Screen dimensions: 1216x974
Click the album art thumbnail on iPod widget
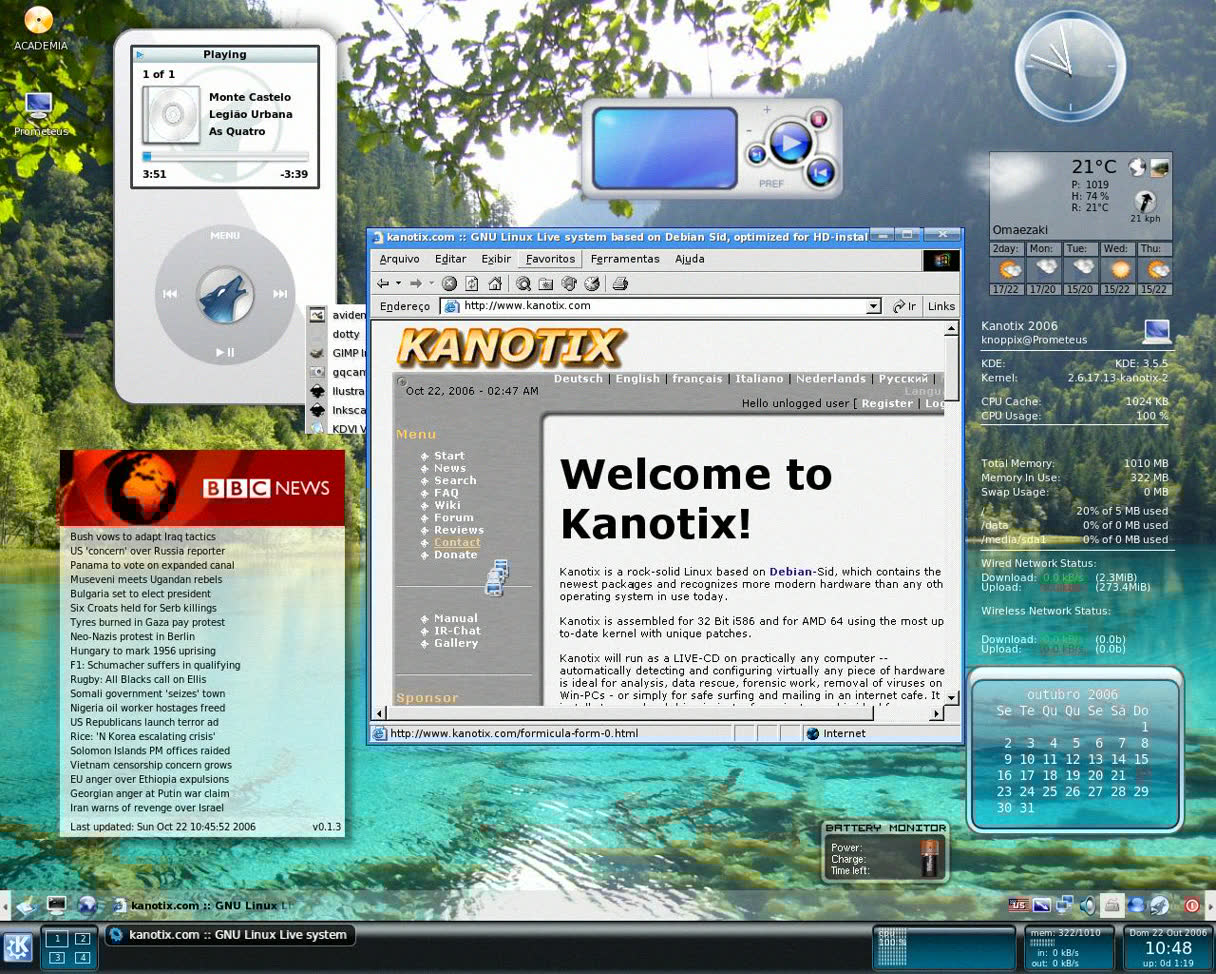[x=171, y=114]
